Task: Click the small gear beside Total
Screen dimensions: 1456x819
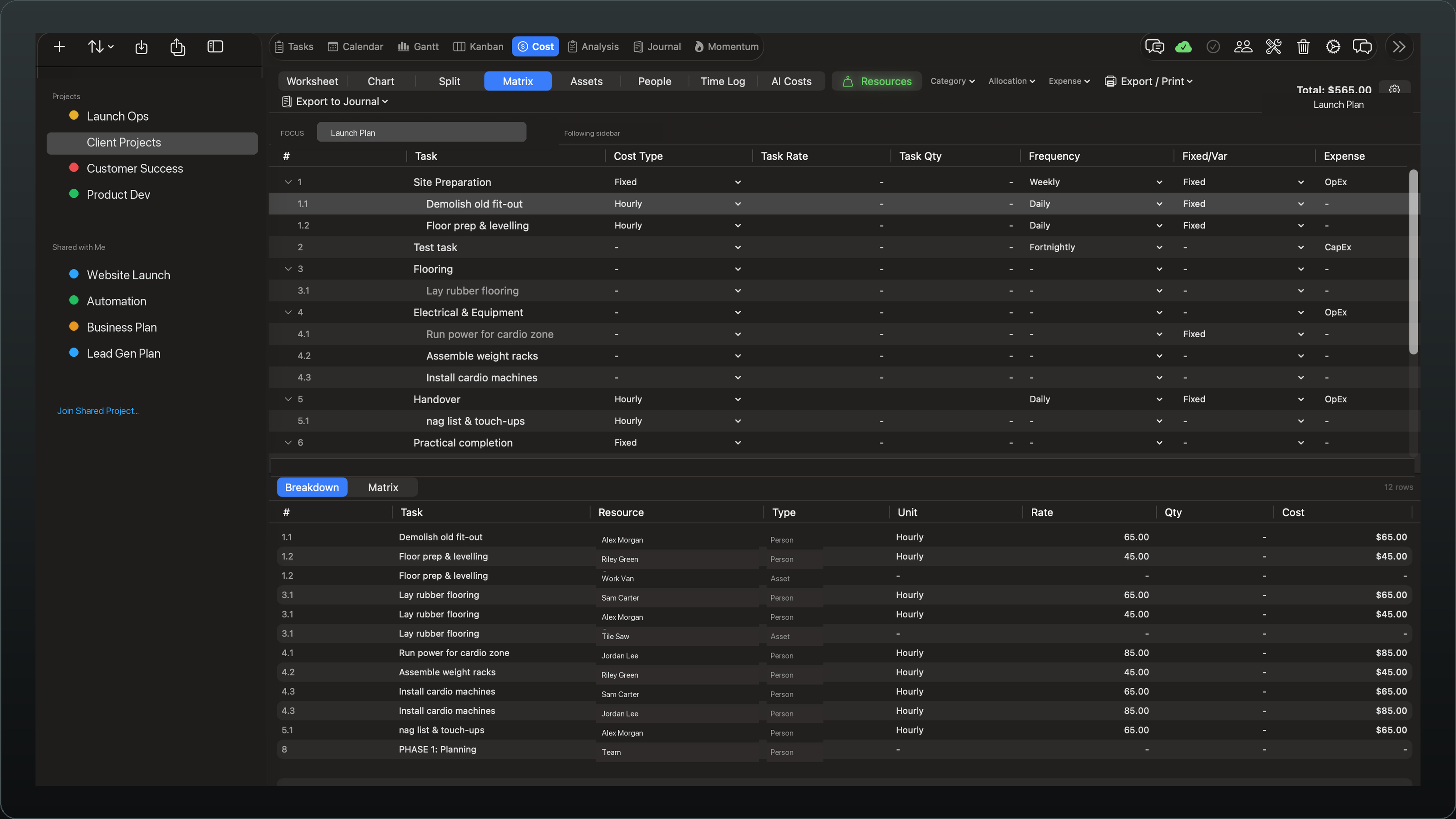Action: 1395,89
